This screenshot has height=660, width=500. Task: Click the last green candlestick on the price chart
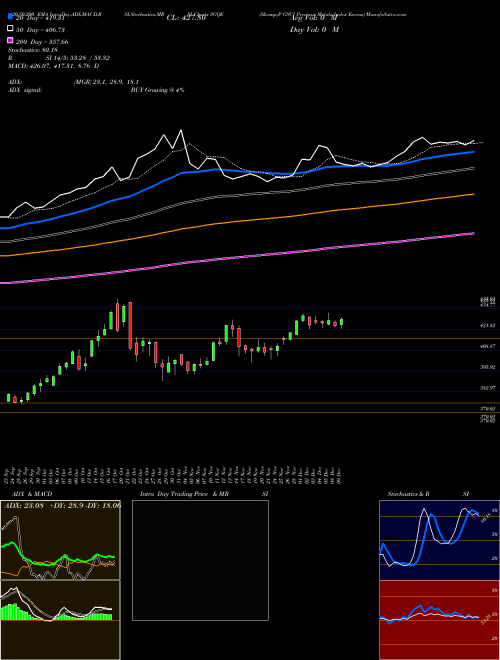[341, 322]
